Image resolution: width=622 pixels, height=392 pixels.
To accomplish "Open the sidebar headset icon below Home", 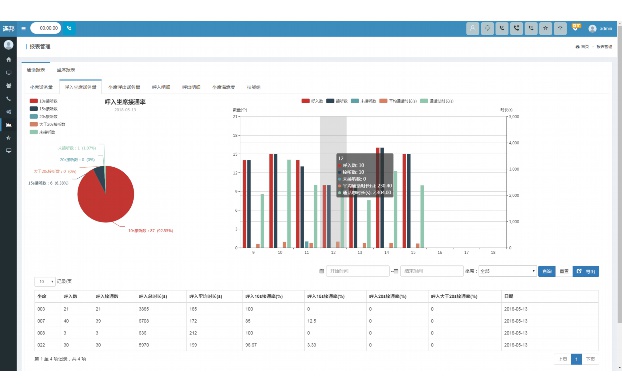I will pyautogui.click(x=8, y=73).
